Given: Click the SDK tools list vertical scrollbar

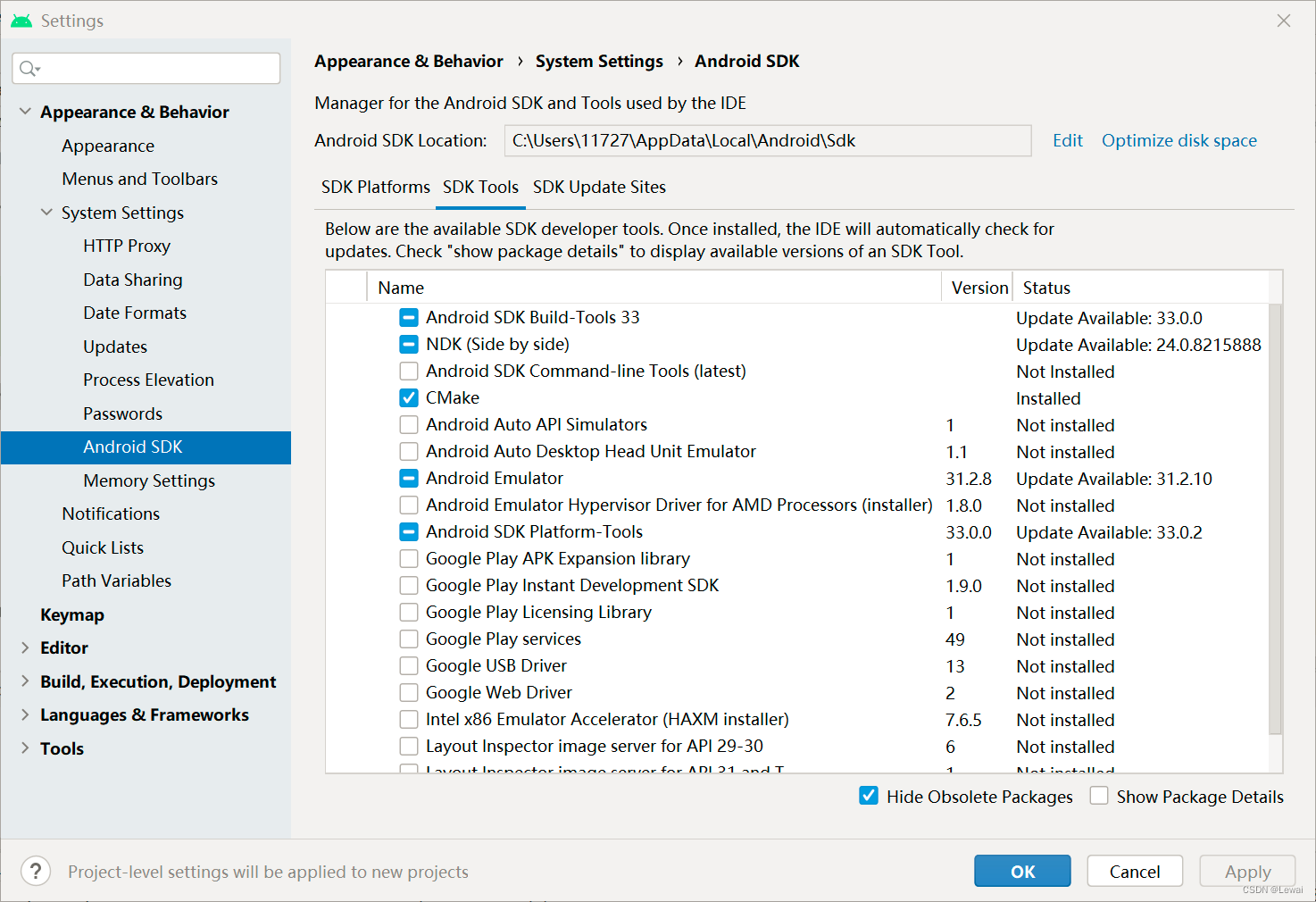Looking at the screenshot, I should [1275, 518].
